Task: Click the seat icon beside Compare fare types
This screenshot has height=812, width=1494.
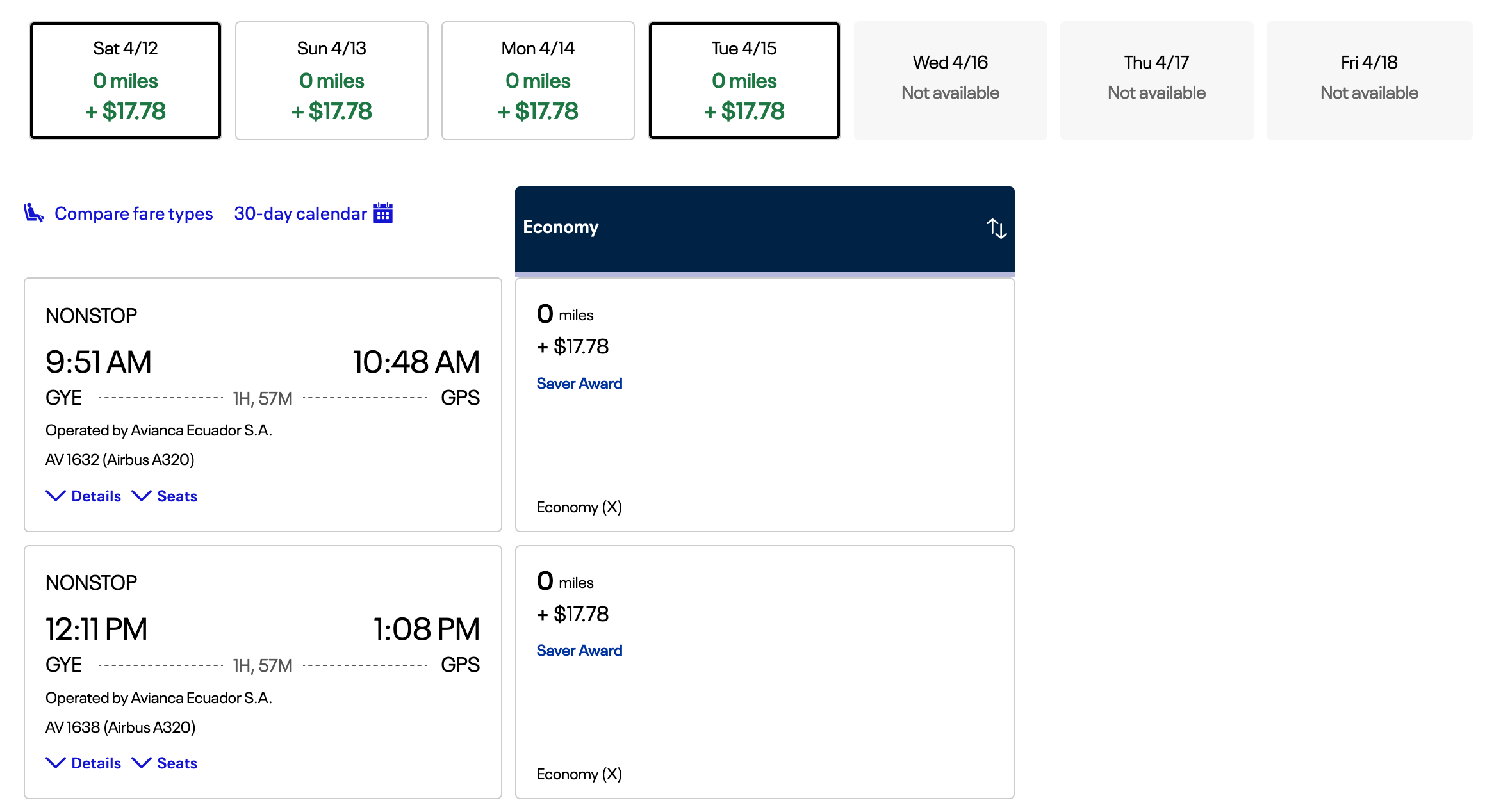Action: coord(33,213)
